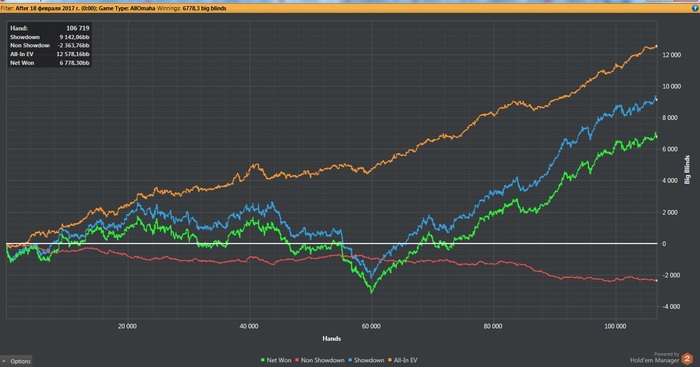Viewport: 700px width, 367px height.
Task: Click the All-In EV value '12 578,16bb'
Action: click(x=73, y=54)
